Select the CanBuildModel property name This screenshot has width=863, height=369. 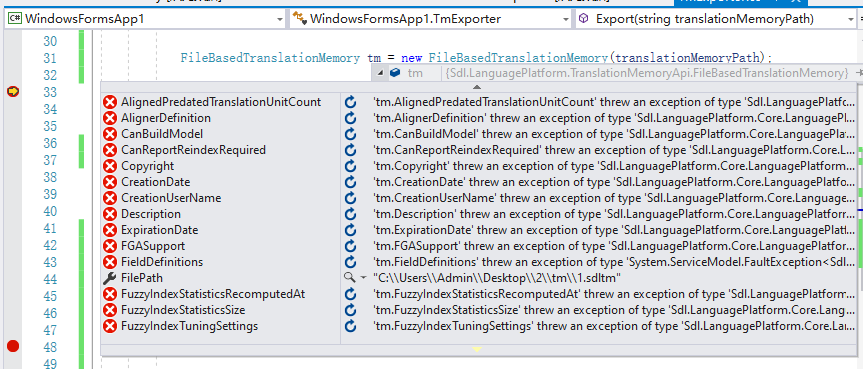pyautogui.click(x=162, y=134)
